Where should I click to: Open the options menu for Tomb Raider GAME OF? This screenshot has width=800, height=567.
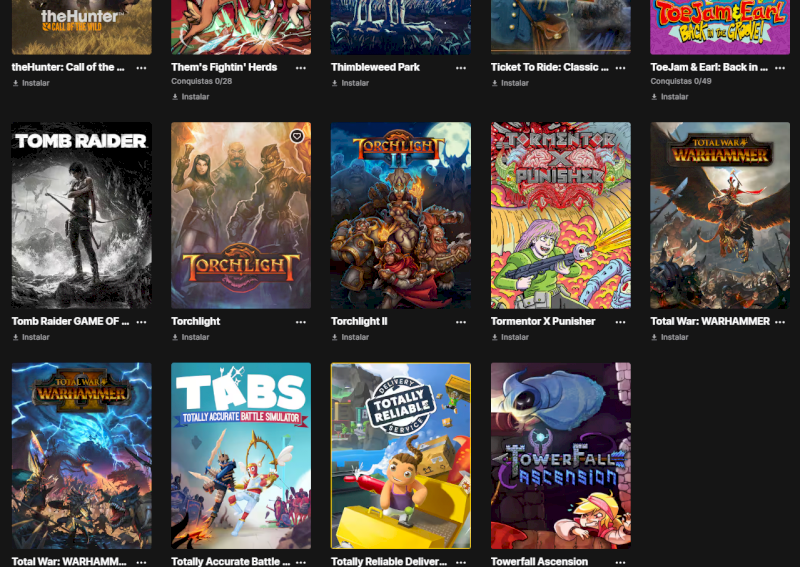tap(141, 322)
